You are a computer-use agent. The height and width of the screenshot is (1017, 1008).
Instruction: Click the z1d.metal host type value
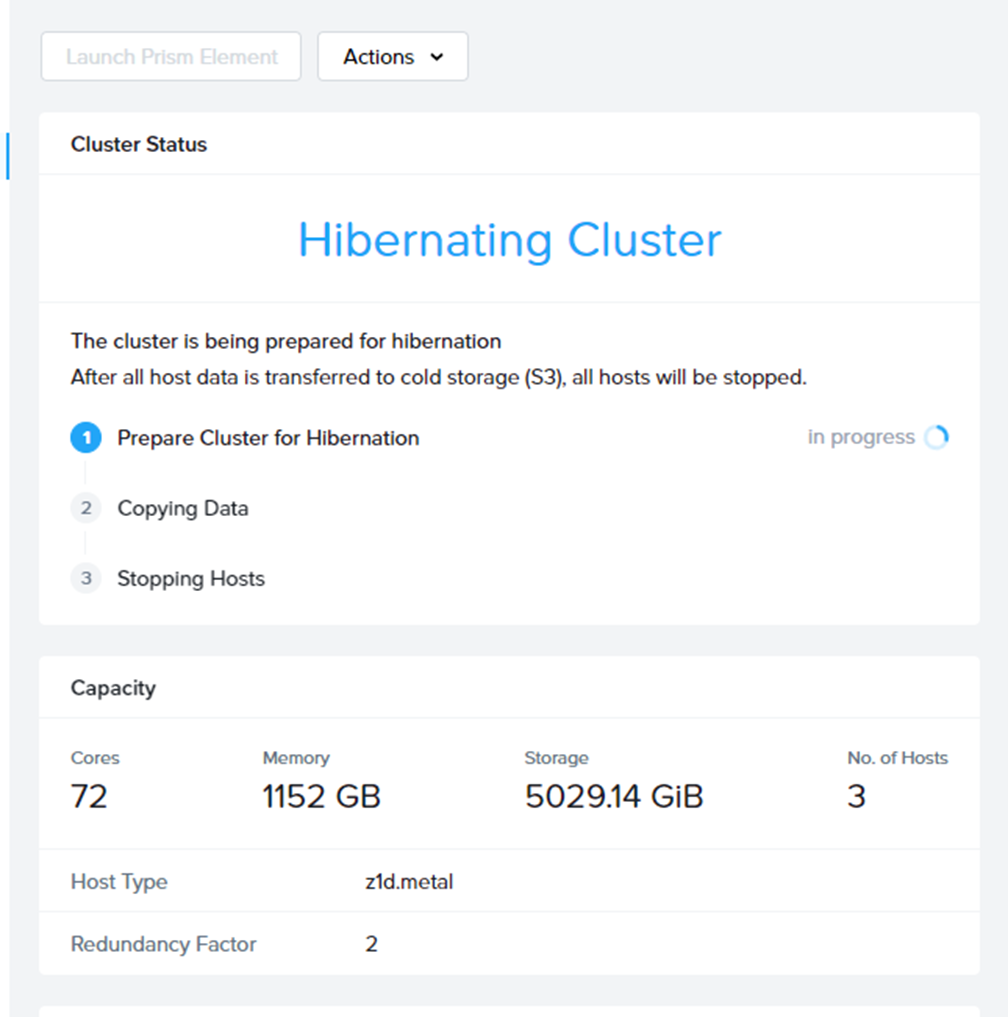point(409,882)
